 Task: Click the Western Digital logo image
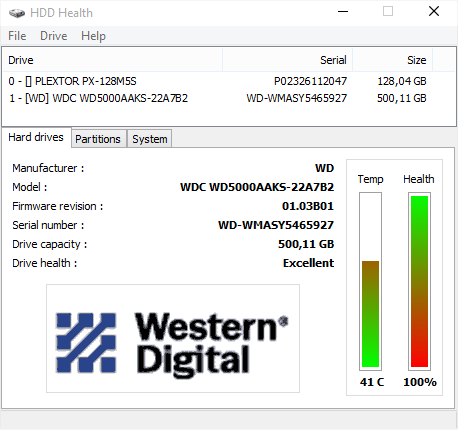pos(173,338)
